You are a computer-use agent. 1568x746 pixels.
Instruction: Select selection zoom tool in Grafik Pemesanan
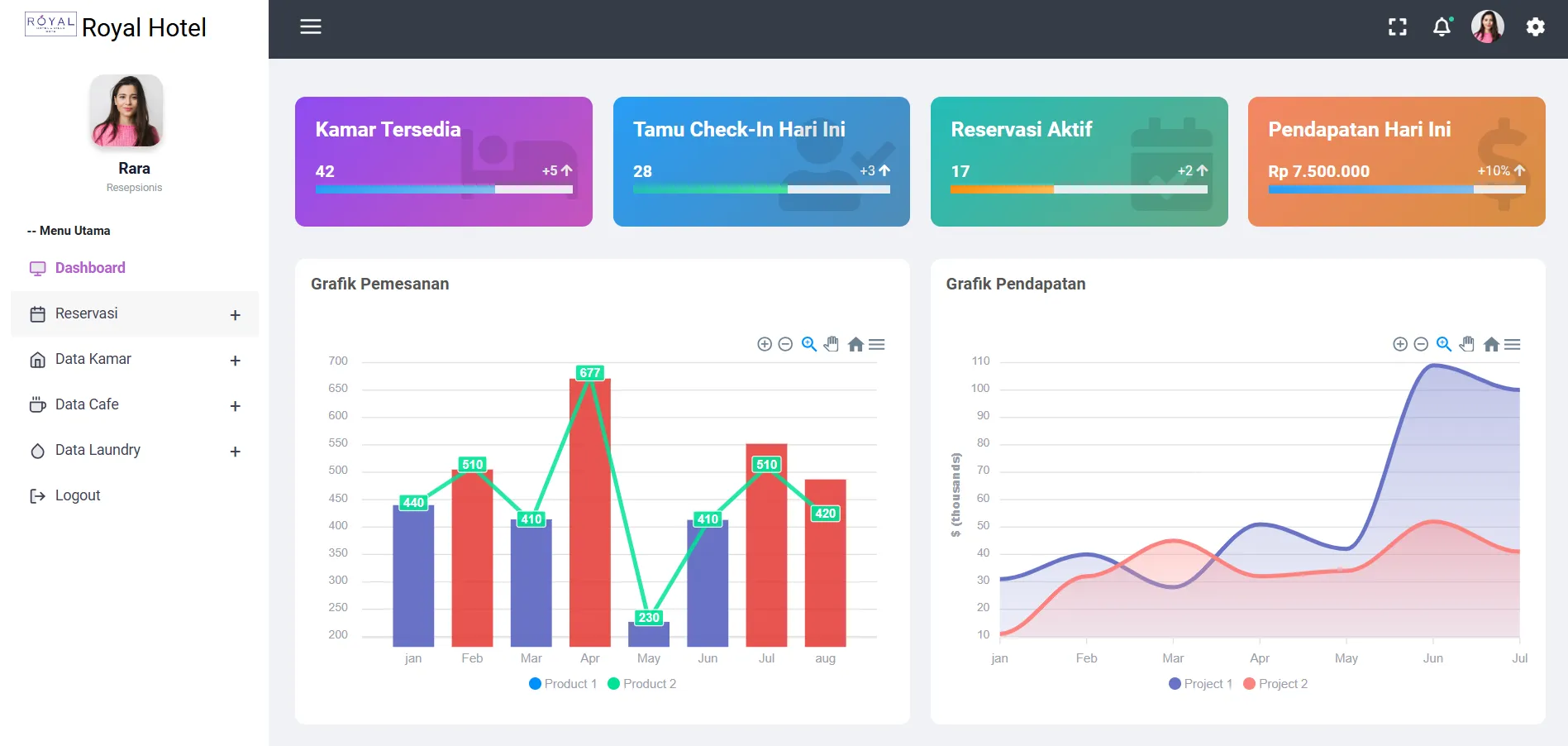click(809, 344)
